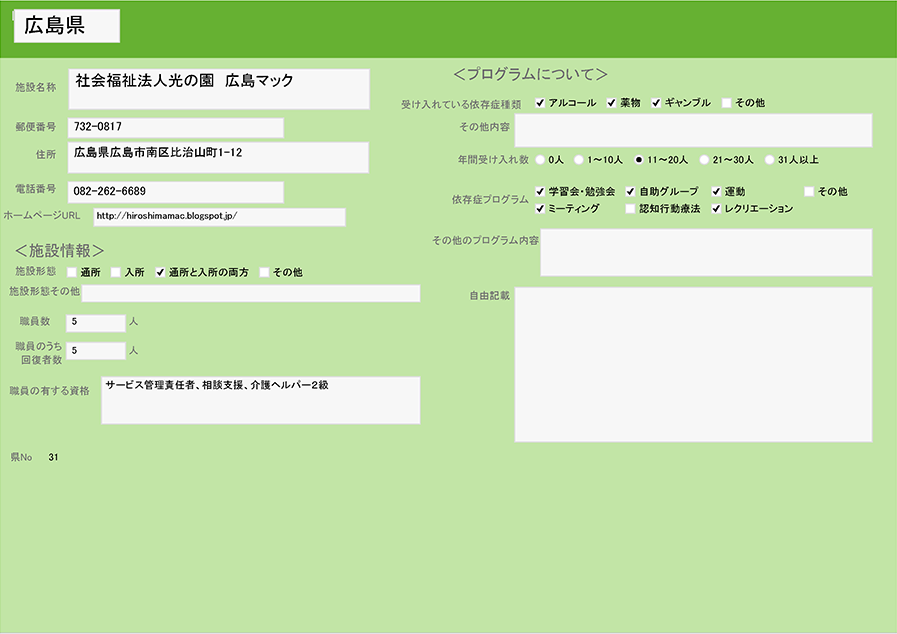Click the 広島県 prefecture title box
The height and width of the screenshot is (634, 897).
[67, 27]
